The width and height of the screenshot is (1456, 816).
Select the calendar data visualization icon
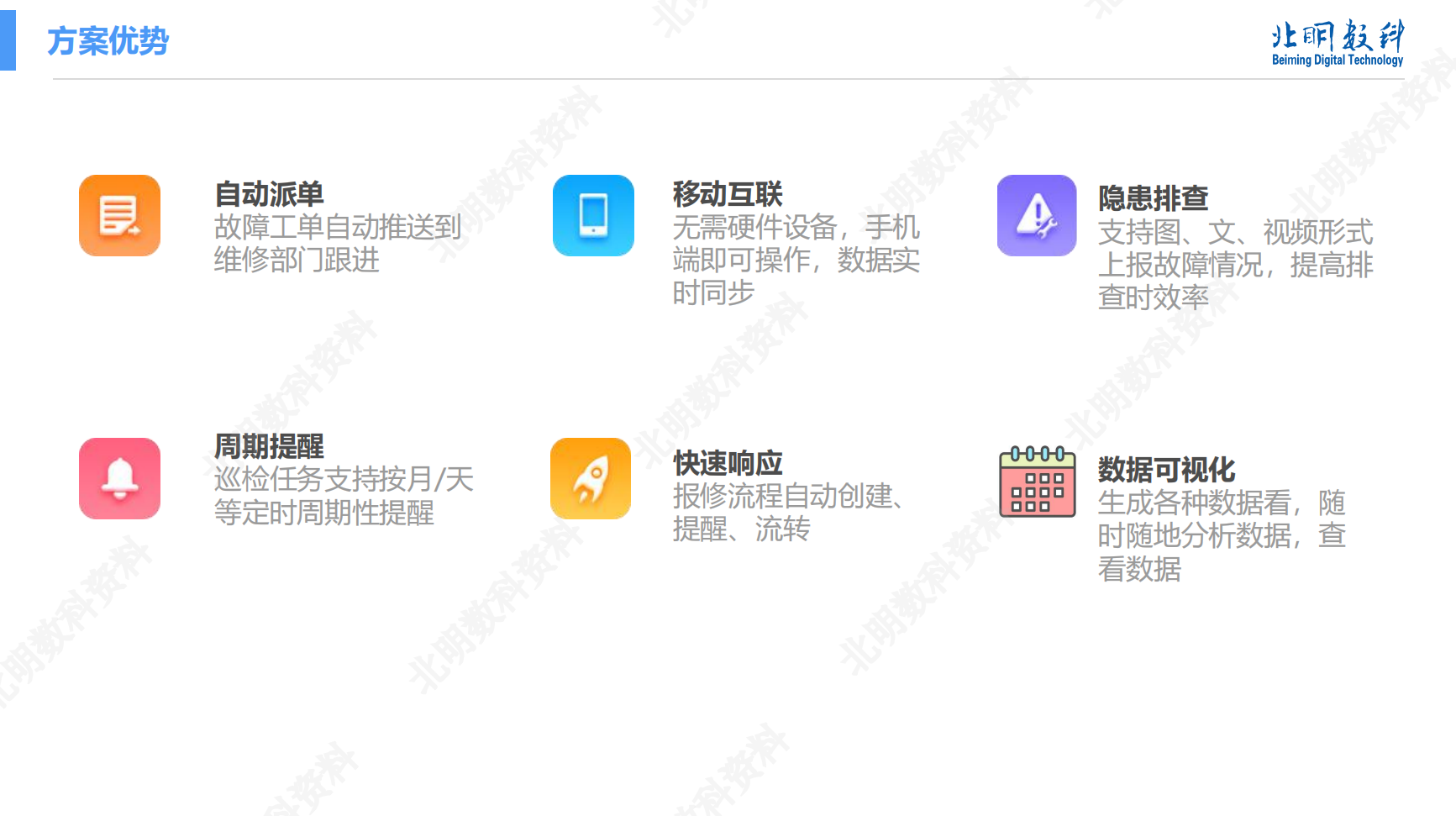(x=1038, y=482)
